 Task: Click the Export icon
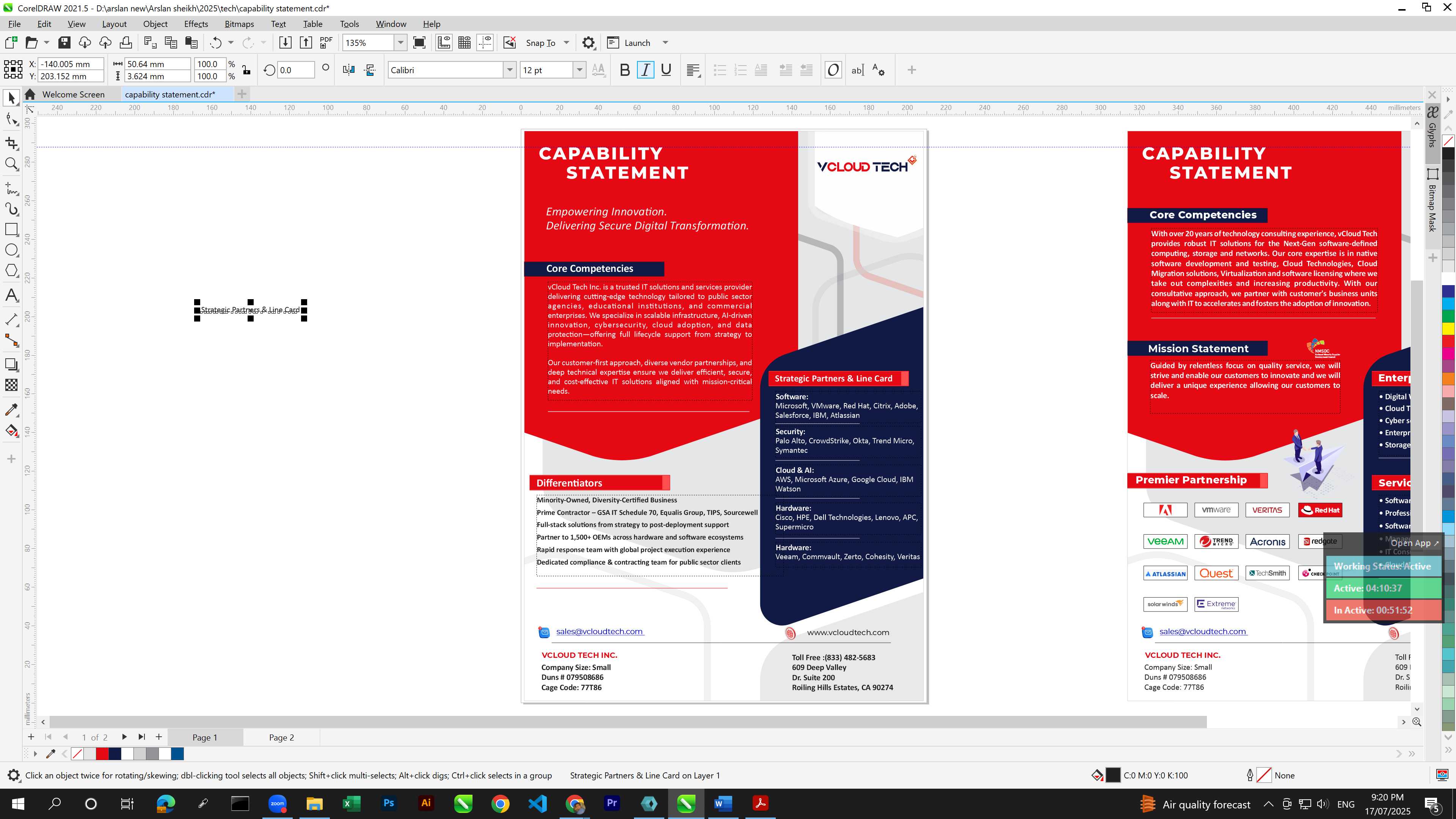(306, 42)
